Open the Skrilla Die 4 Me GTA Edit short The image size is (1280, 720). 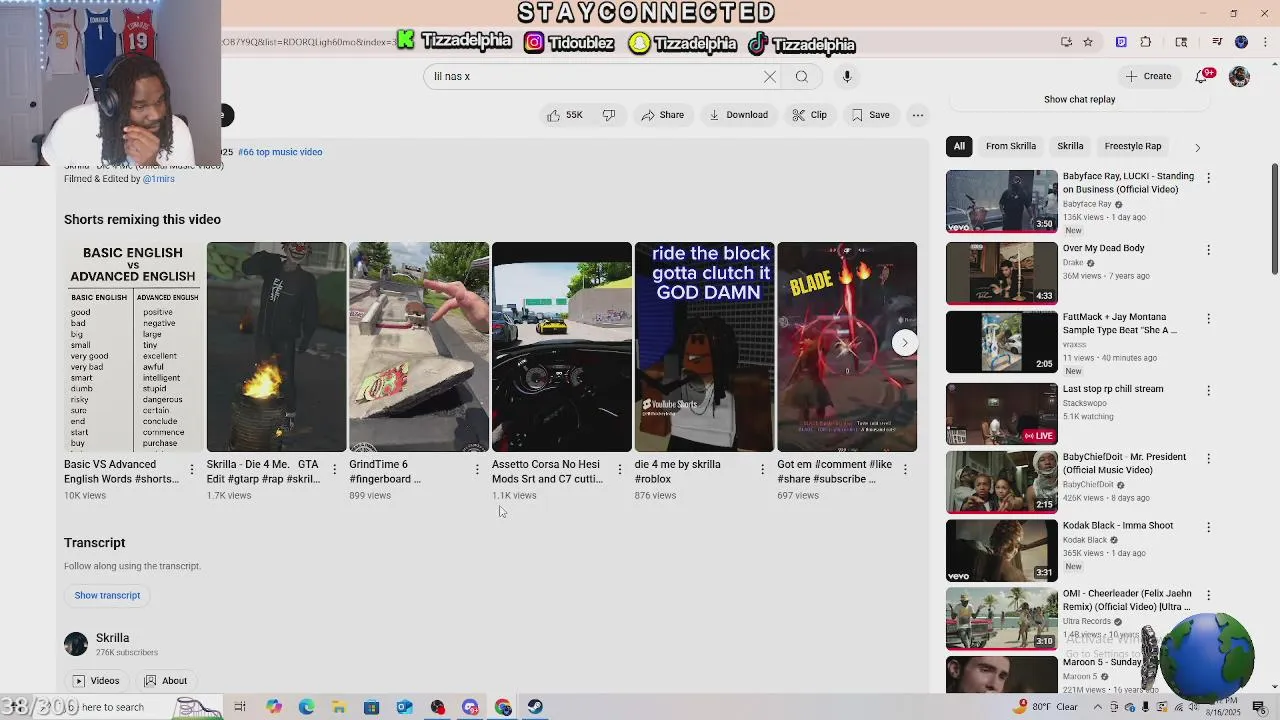click(276, 347)
